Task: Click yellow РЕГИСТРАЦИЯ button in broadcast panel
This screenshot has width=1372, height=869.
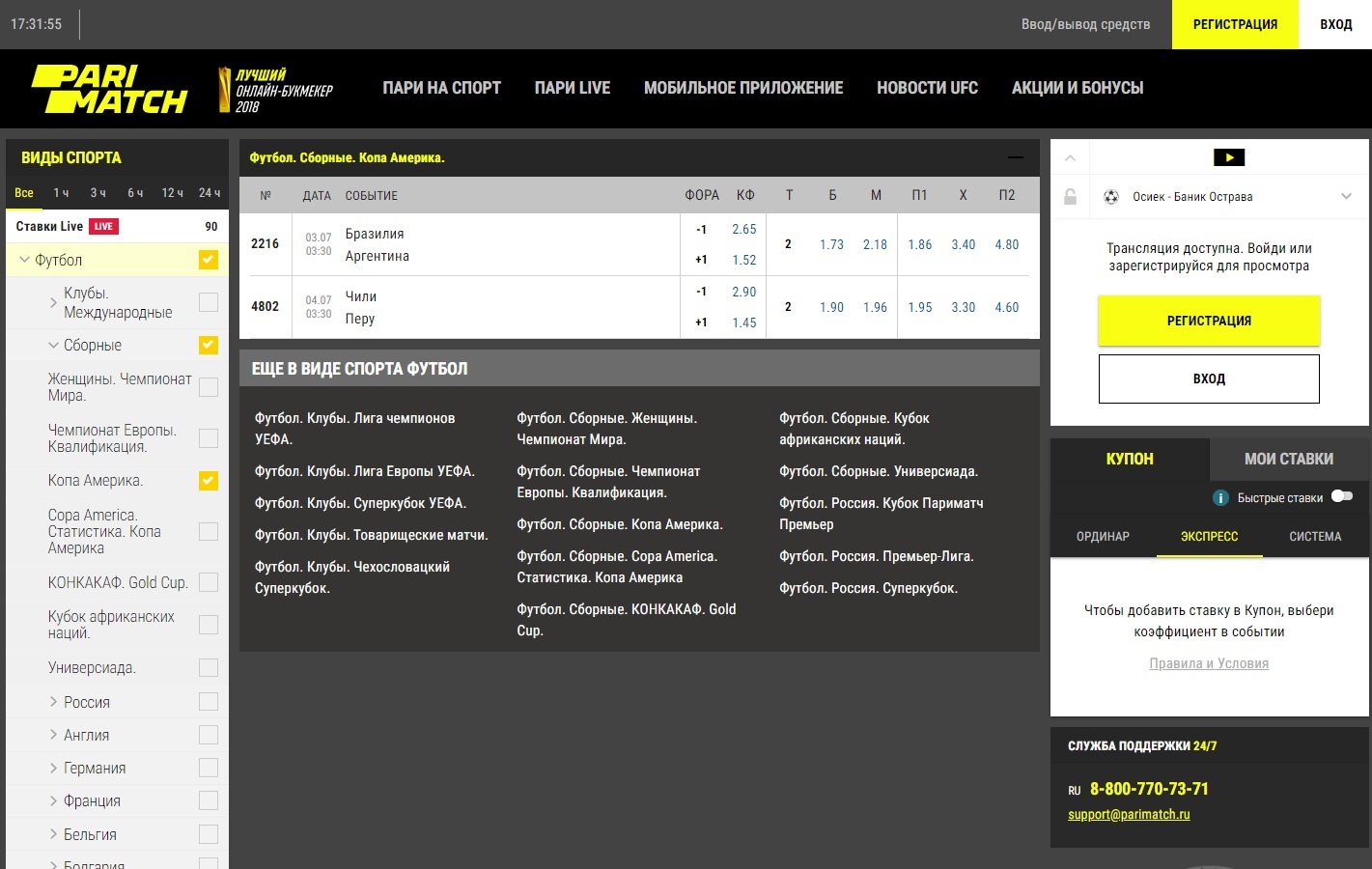Action: click(x=1209, y=321)
